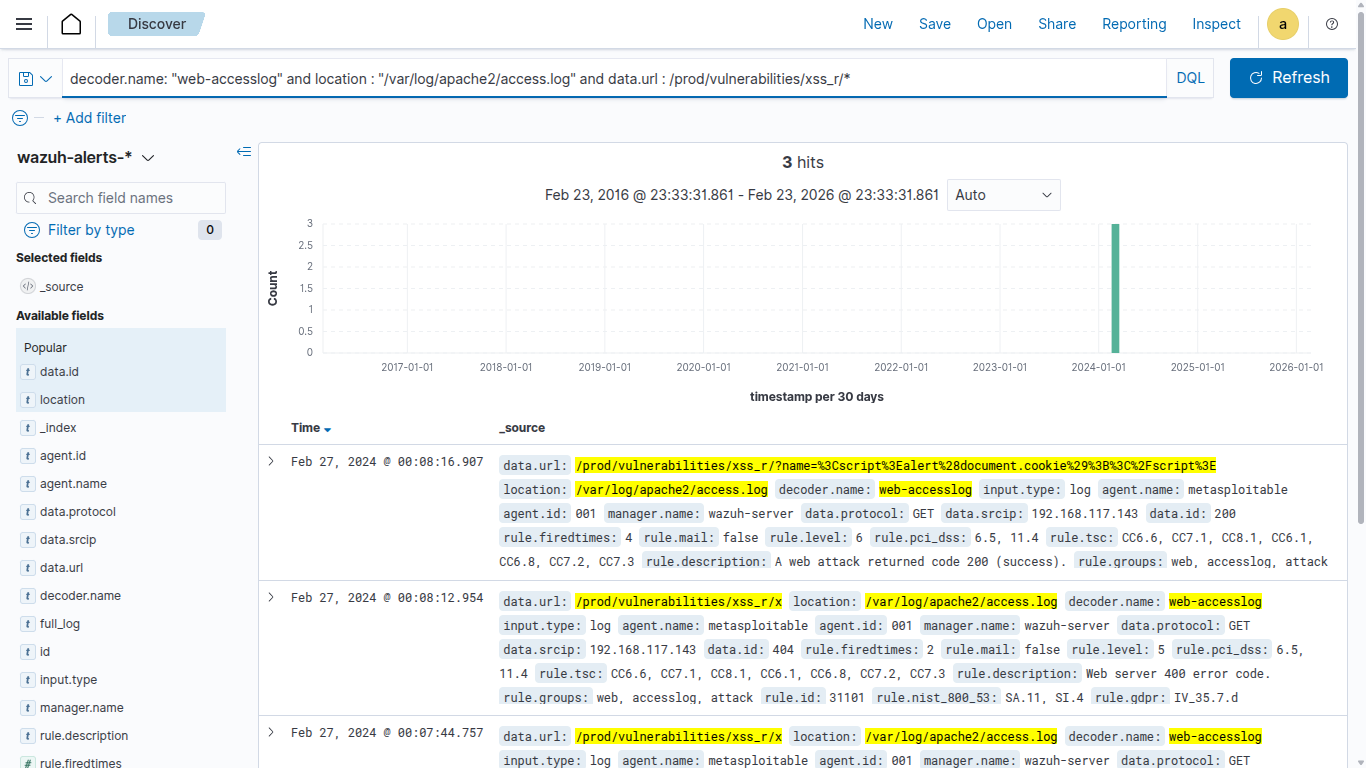Open the Reporting menu item
Image resolution: width=1366 pixels, height=768 pixels.
click(1134, 24)
